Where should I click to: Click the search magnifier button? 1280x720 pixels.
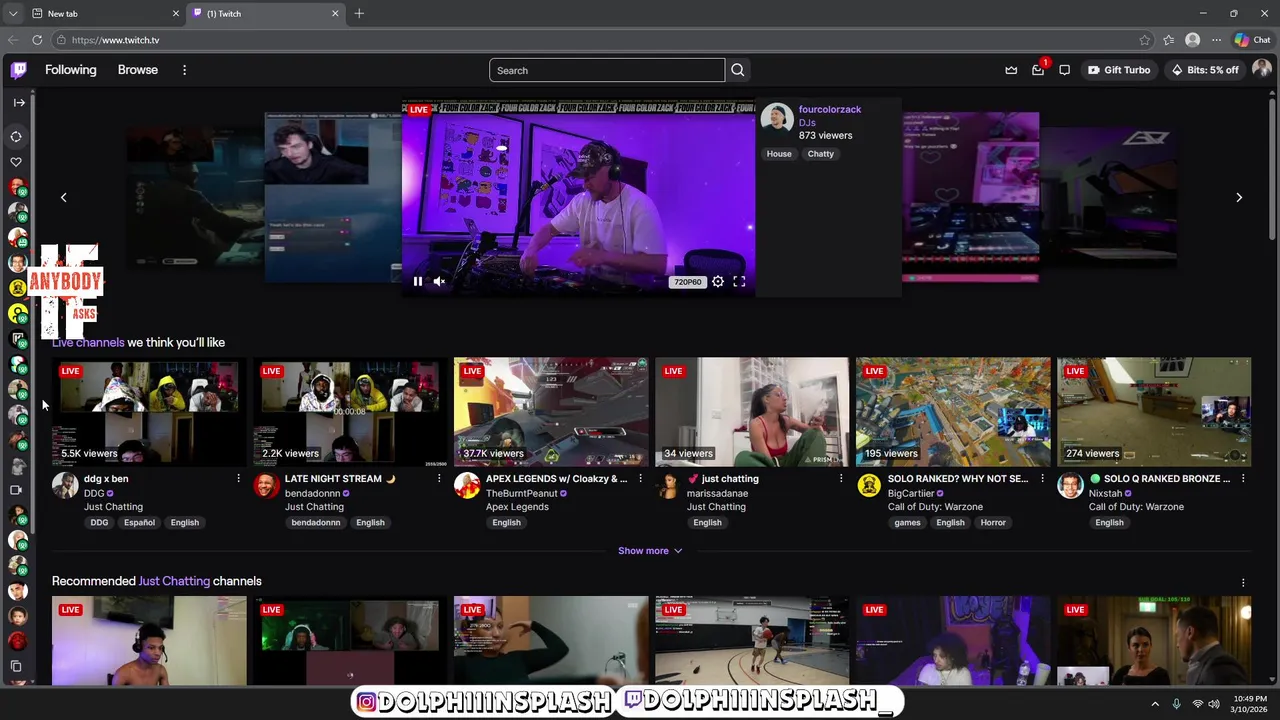click(x=737, y=70)
